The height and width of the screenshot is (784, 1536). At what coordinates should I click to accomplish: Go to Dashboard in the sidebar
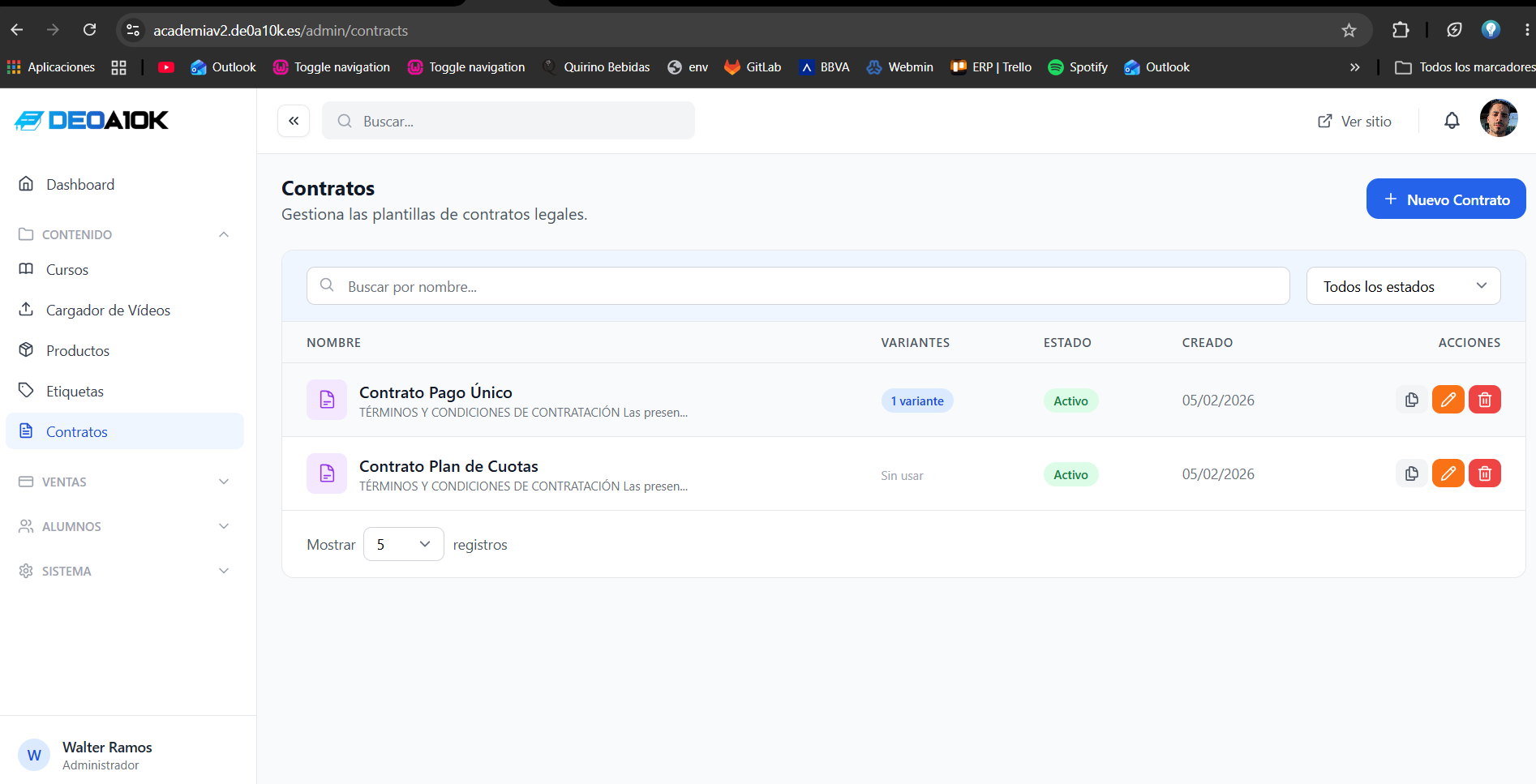pyautogui.click(x=124, y=184)
